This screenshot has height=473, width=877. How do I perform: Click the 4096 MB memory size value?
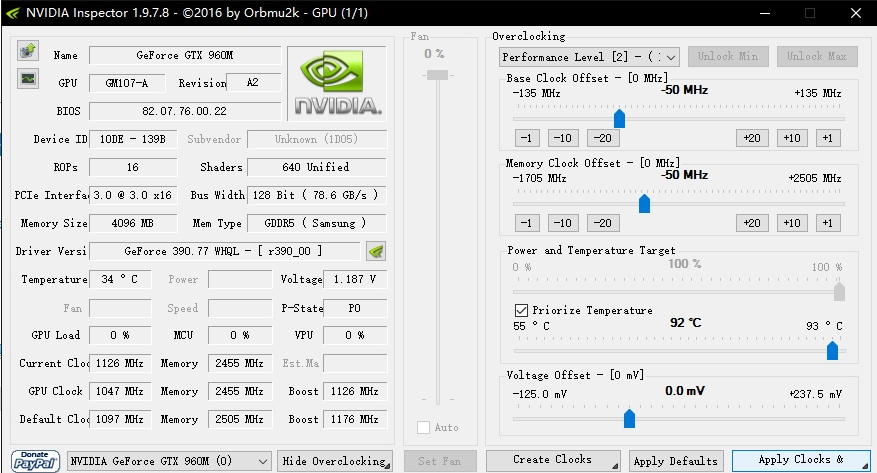pyautogui.click(x=133, y=223)
